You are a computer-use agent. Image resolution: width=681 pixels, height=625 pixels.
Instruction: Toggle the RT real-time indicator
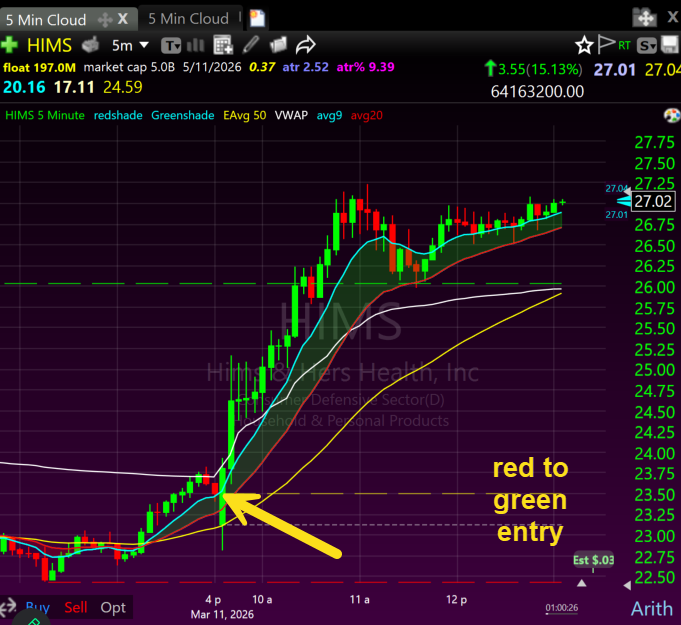tap(624, 45)
